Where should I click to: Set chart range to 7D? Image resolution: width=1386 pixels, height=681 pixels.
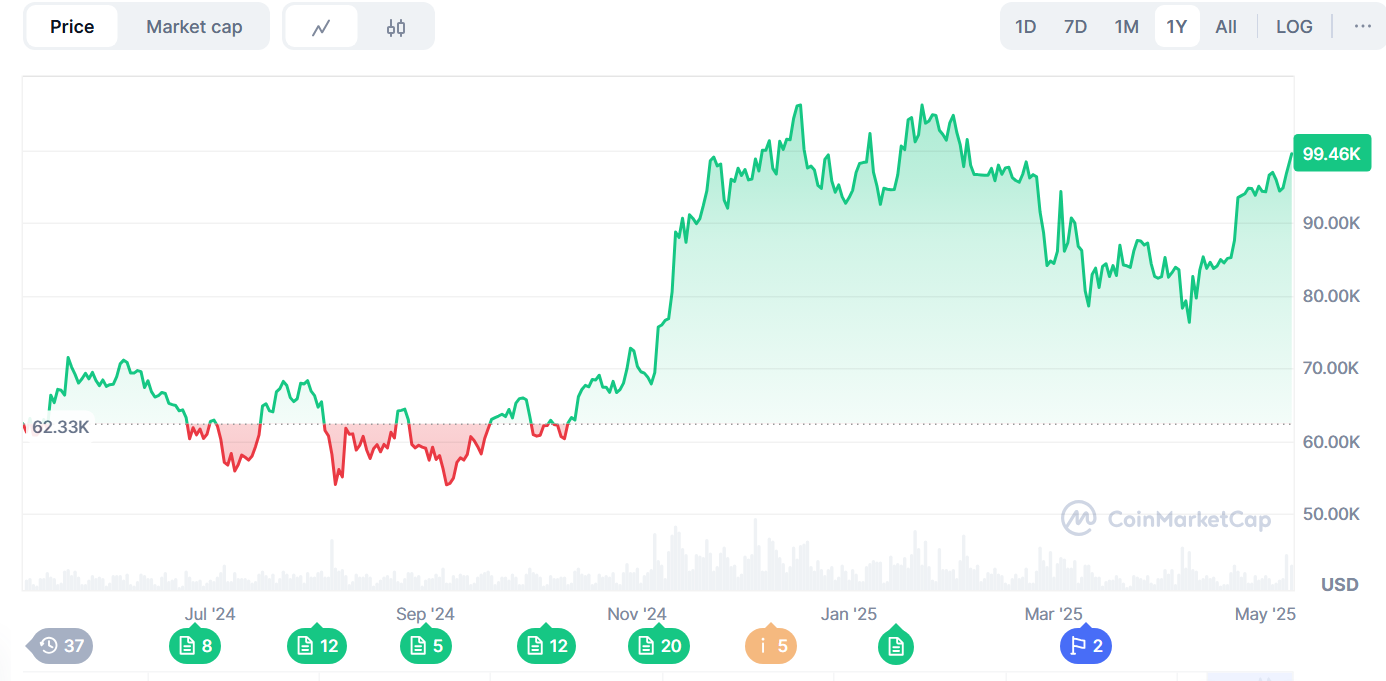[1075, 27]
